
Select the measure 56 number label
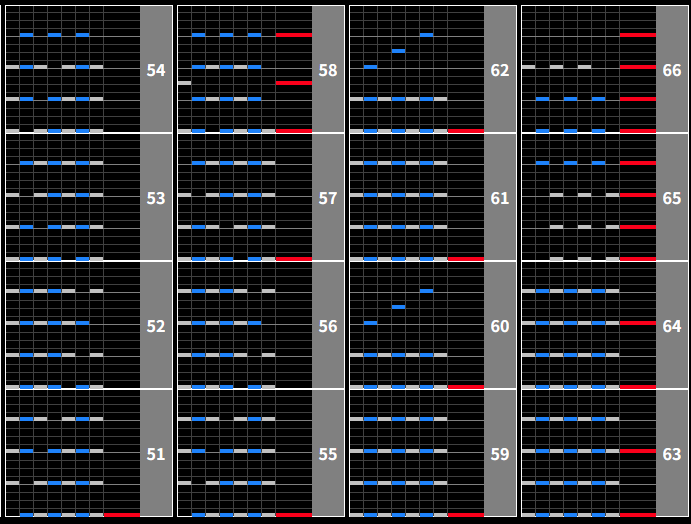click(x=328, y=326)
